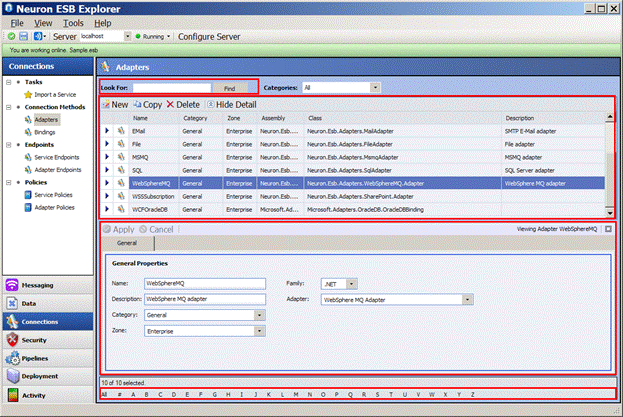Filter list by letter W
Screen dimensions: 623x417
[x=431, y=394]
